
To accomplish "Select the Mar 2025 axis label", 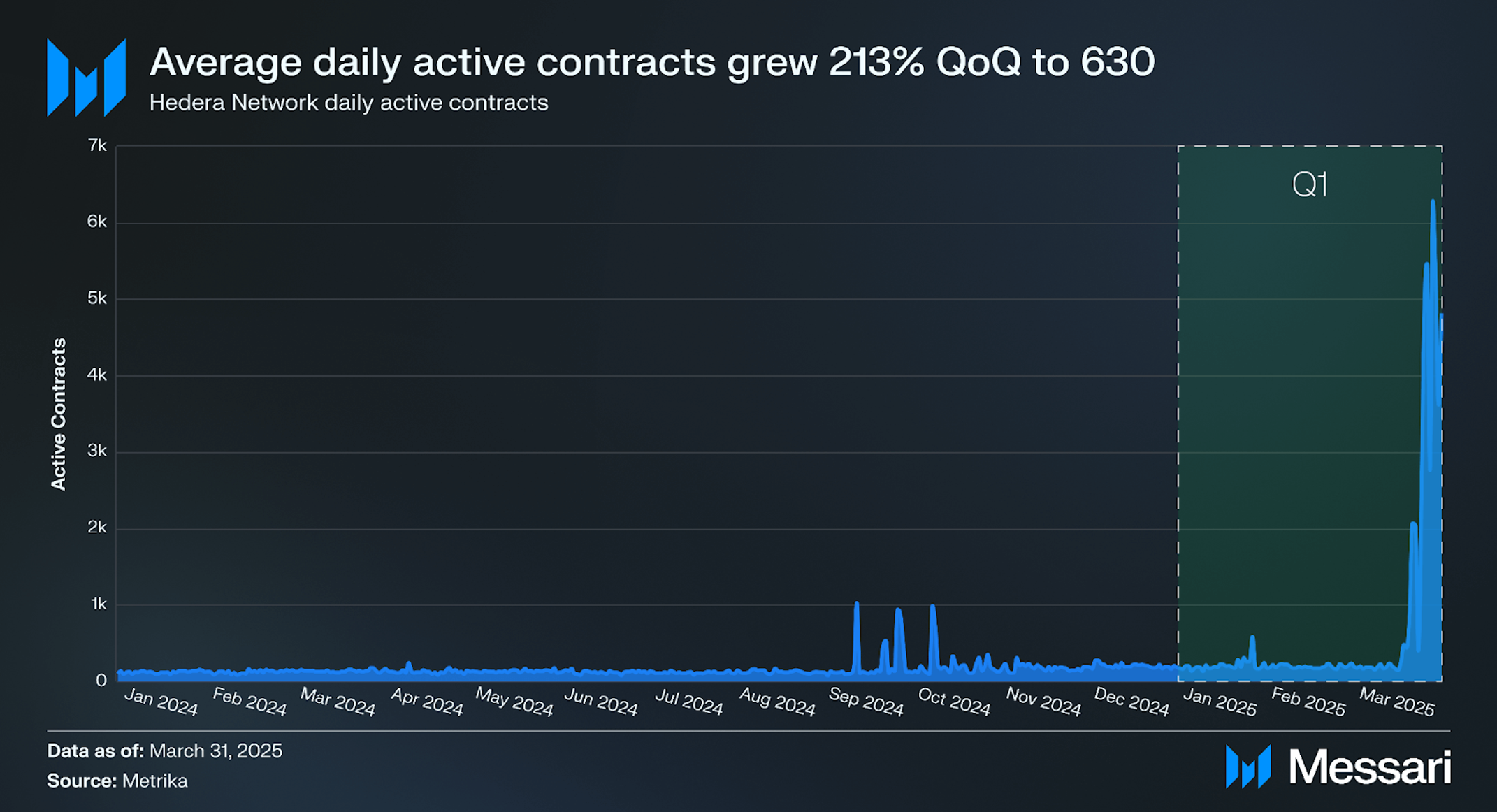I will (x=1396, y=702).
